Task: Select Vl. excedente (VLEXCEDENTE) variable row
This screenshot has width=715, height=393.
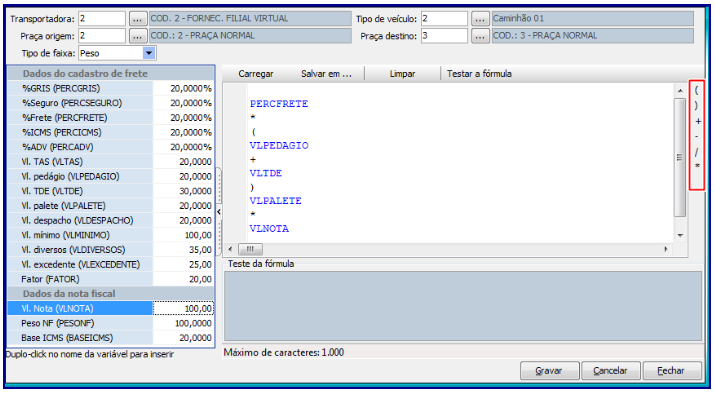Action: tap(110, 264)
